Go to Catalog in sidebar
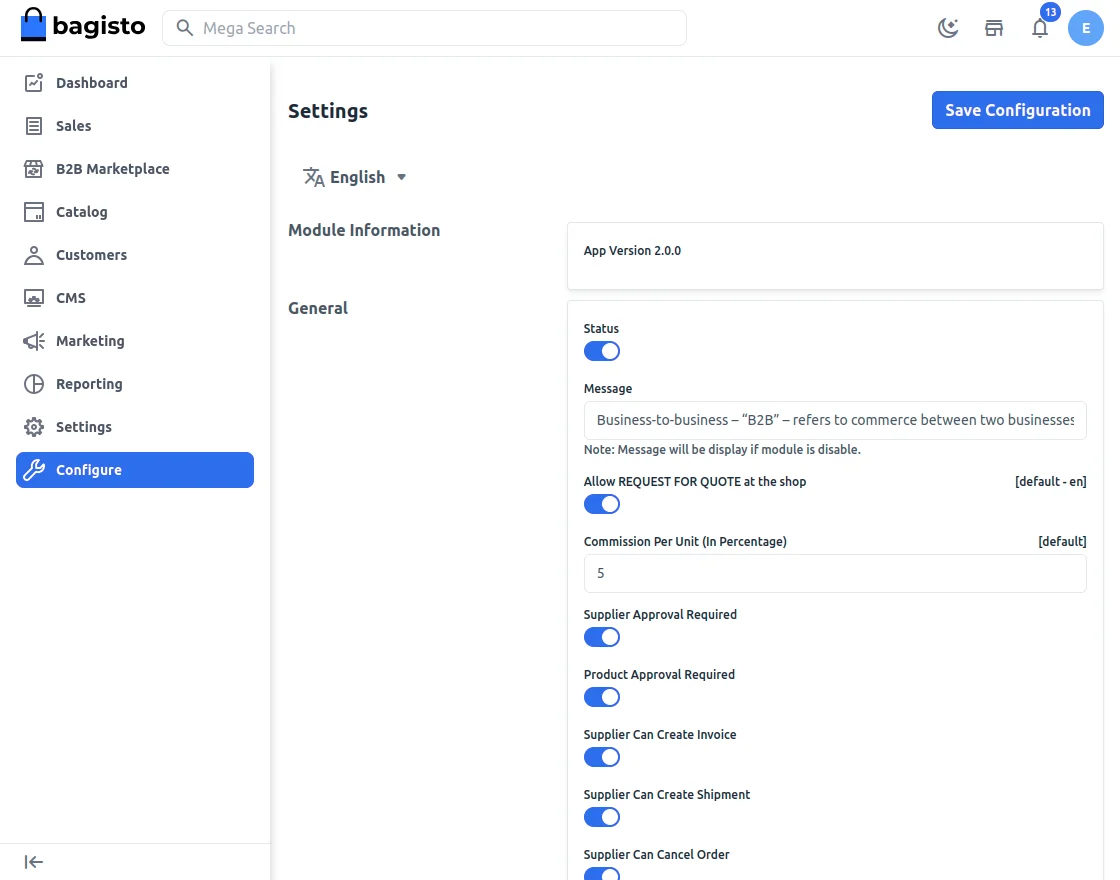 pyautogui.click(x=81, y=212)
